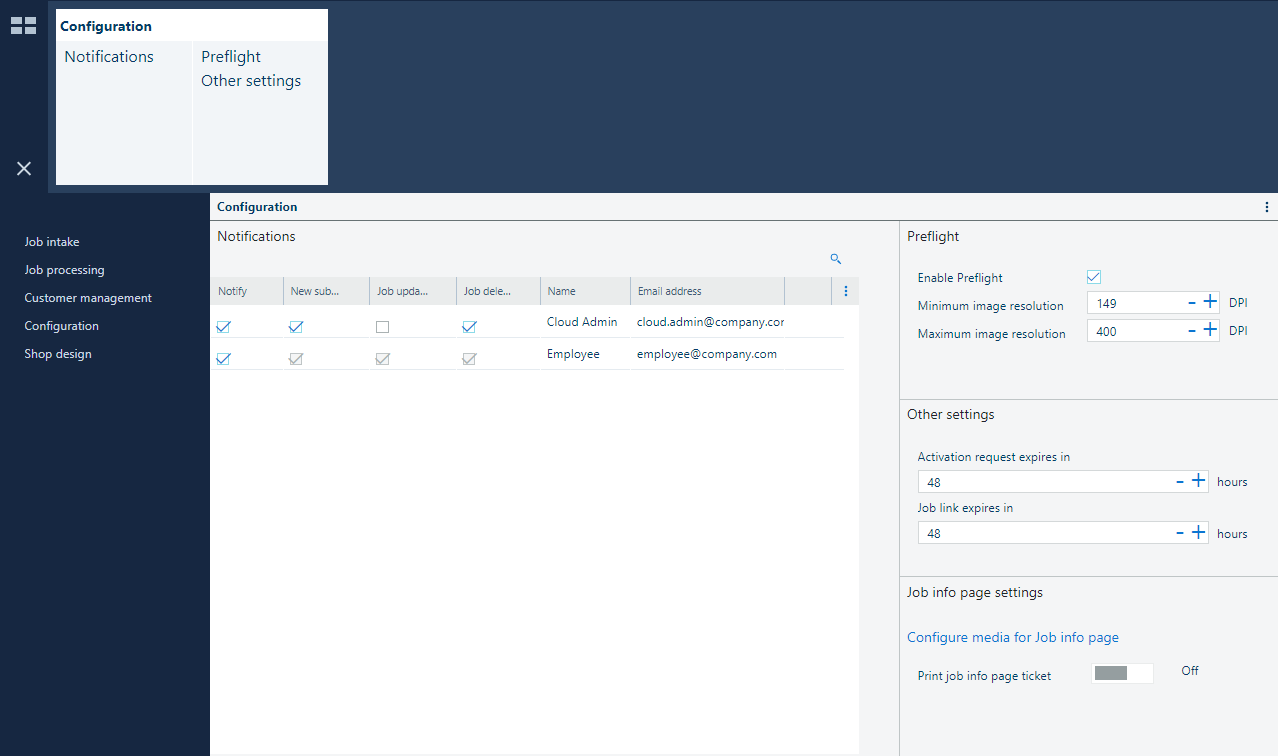Close the navigation overlay with X icon
The height and width of the screenshot is (756, 1278).
tap(24, 168)
